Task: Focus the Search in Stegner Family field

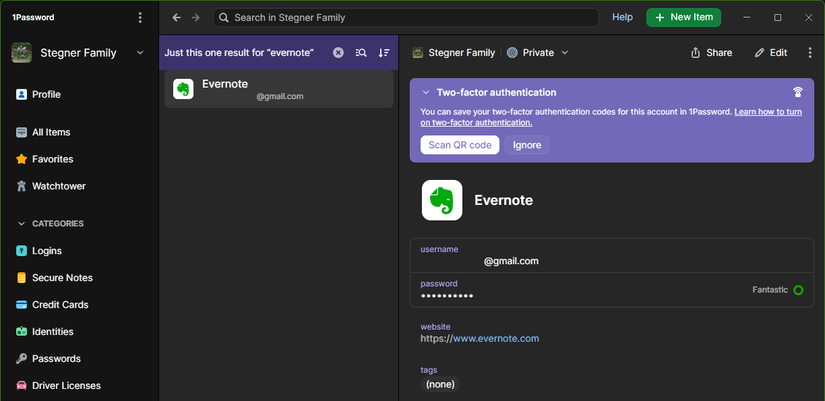Action: click(406, 17)
